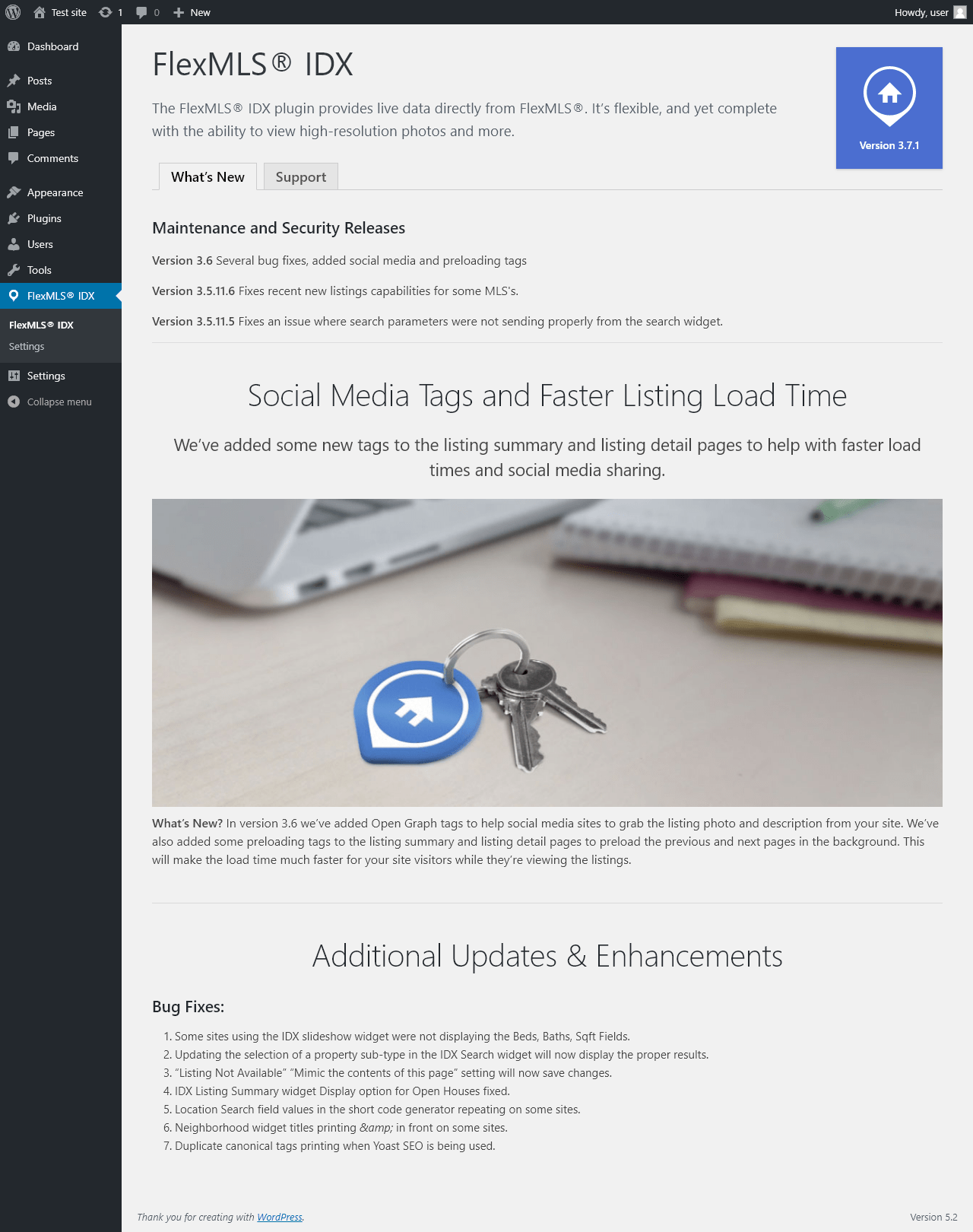This screenshot has width=973, height=1232.
Task: Select Pages in sidebar
Action: (61, 132)
